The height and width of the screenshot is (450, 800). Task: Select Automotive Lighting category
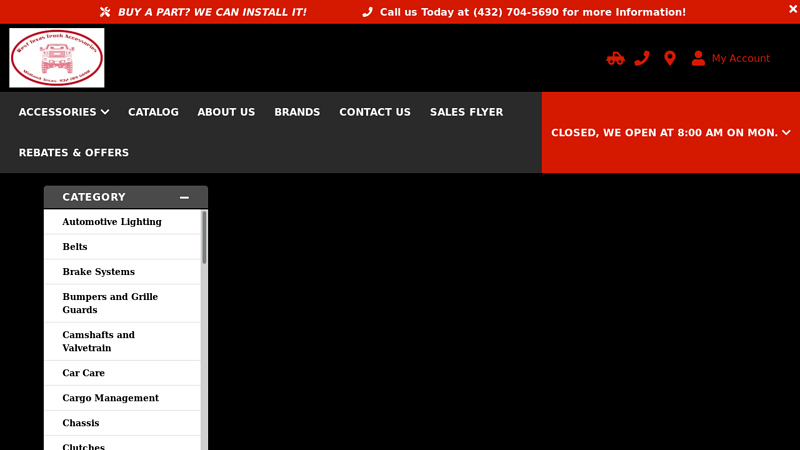click(122, 222)
